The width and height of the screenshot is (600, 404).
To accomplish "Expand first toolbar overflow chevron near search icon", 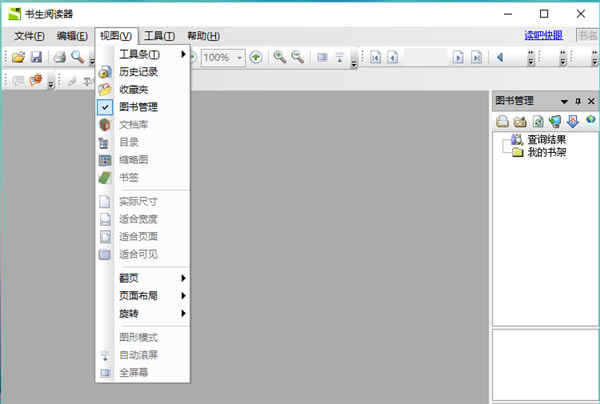I will [92, 61].
